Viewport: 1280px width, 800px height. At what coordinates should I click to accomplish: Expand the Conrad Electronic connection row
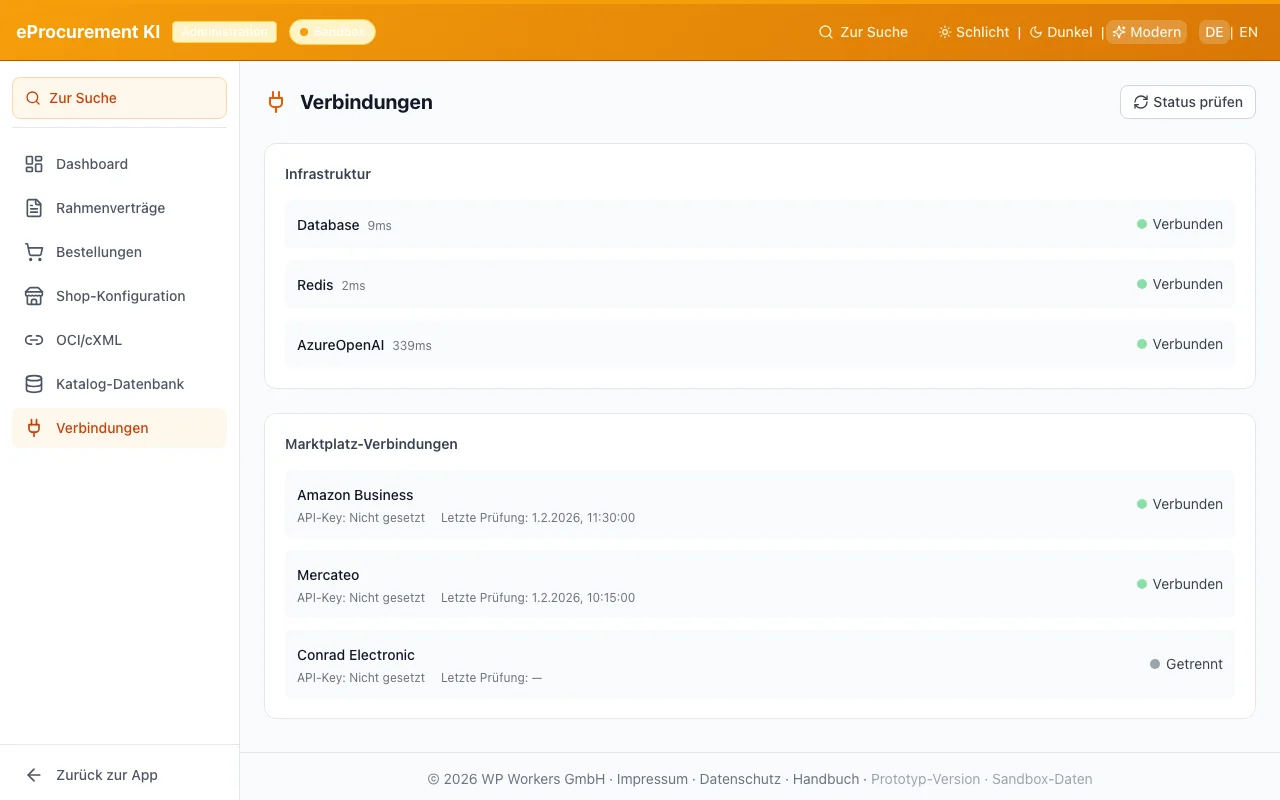point(760,664)
